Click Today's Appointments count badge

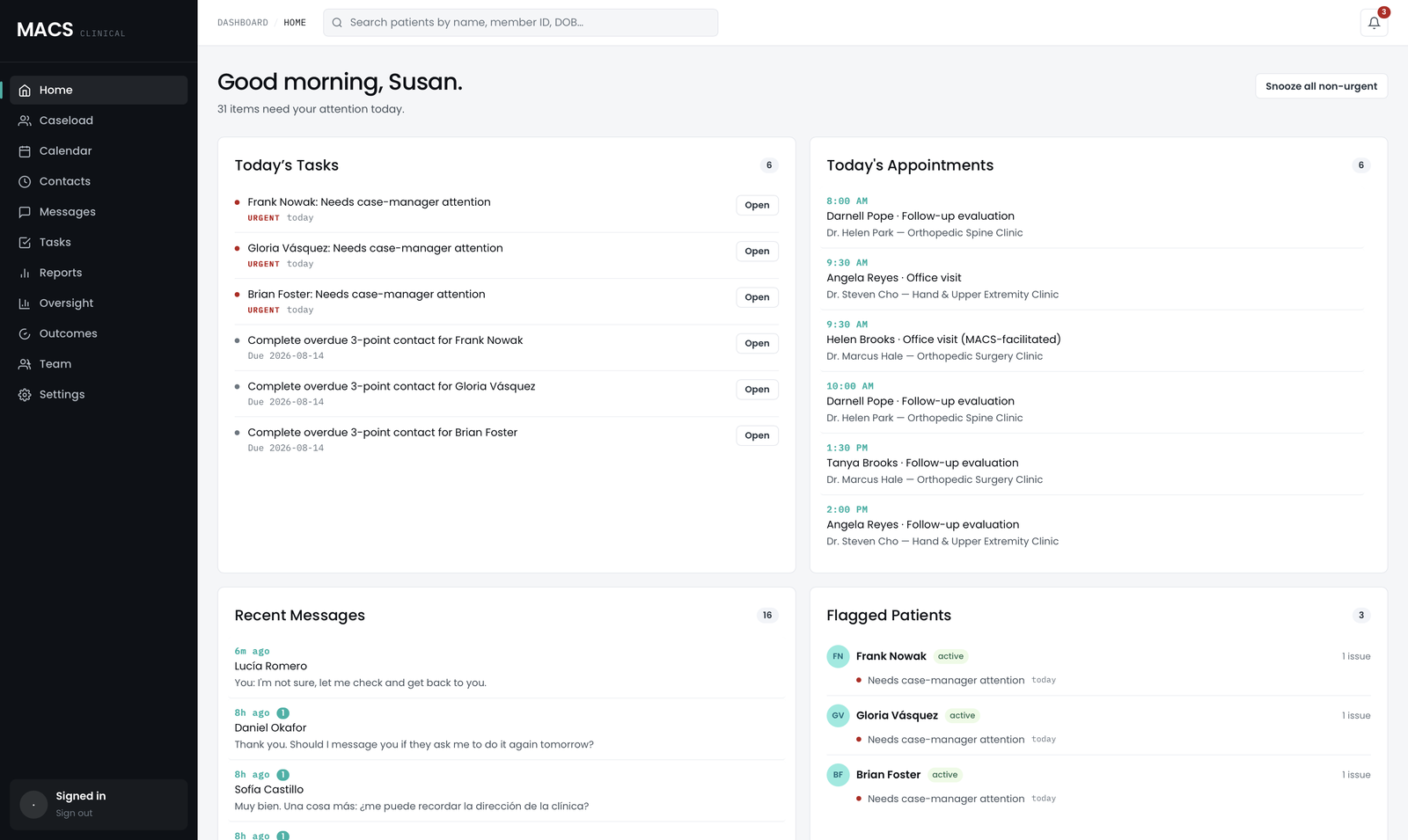(x=1361, y=165)
